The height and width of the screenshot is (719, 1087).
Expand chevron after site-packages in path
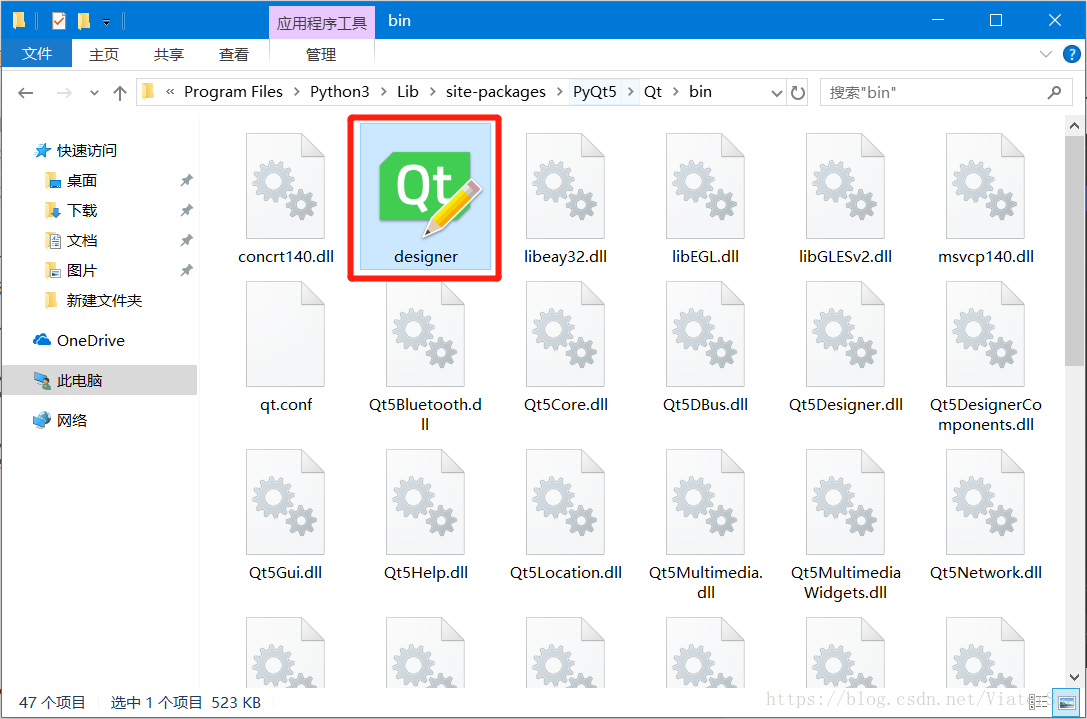(x=559, y=92)
